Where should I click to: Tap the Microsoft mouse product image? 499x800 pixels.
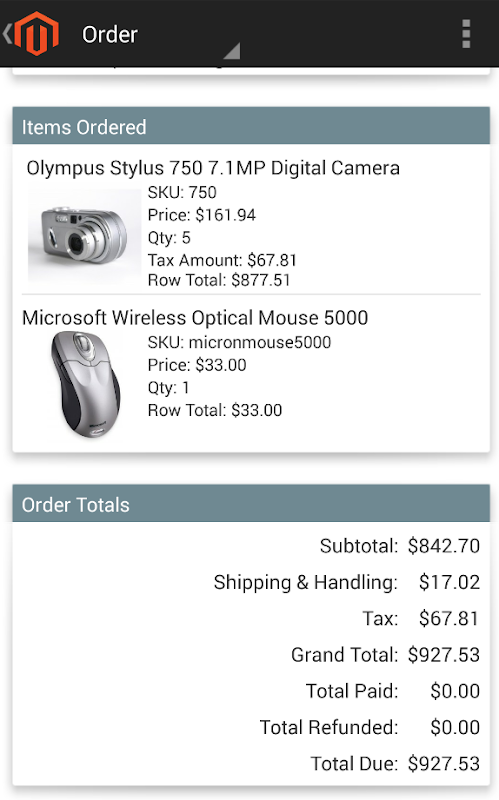(x=85, y=384)
